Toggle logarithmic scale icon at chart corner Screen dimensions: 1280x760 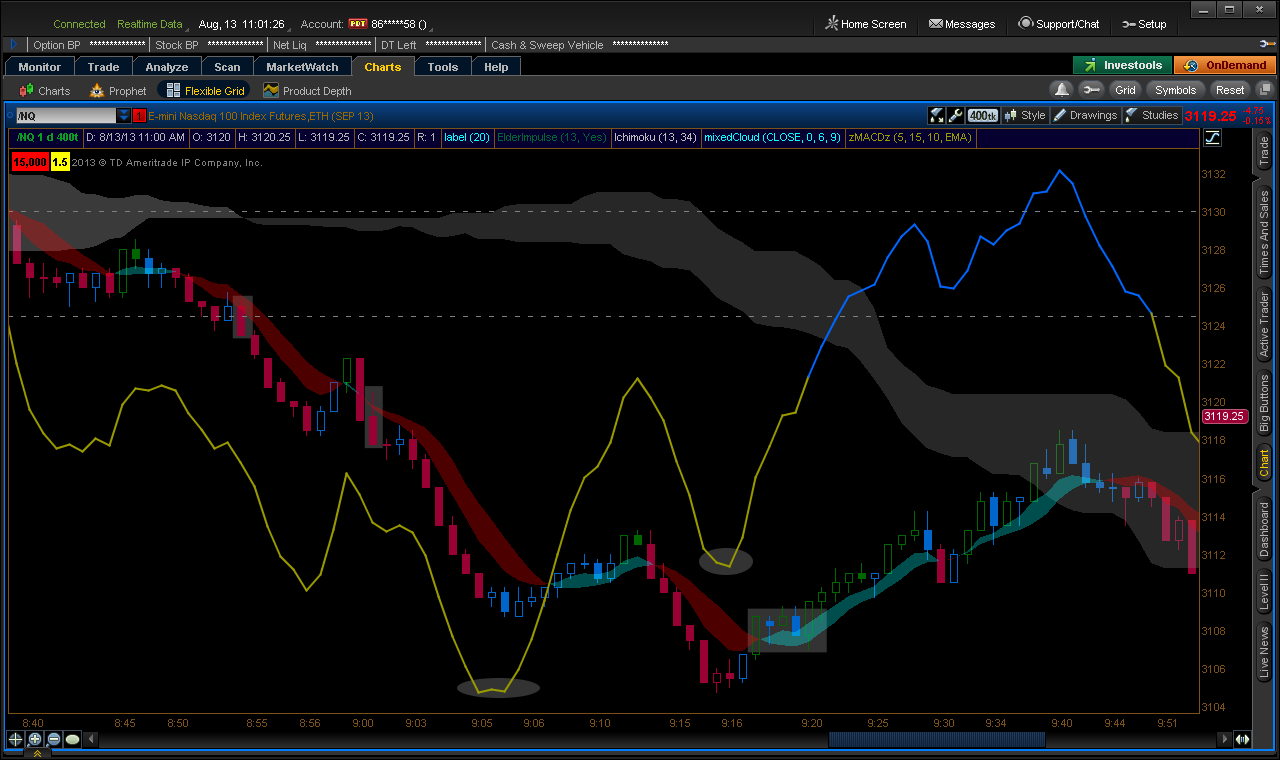tap(1213, 138)
